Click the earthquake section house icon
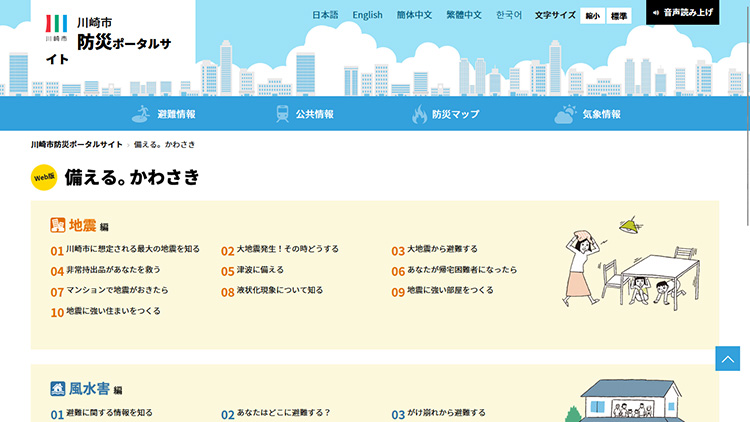Screen dimensions: 750x422 click(58, 225)
